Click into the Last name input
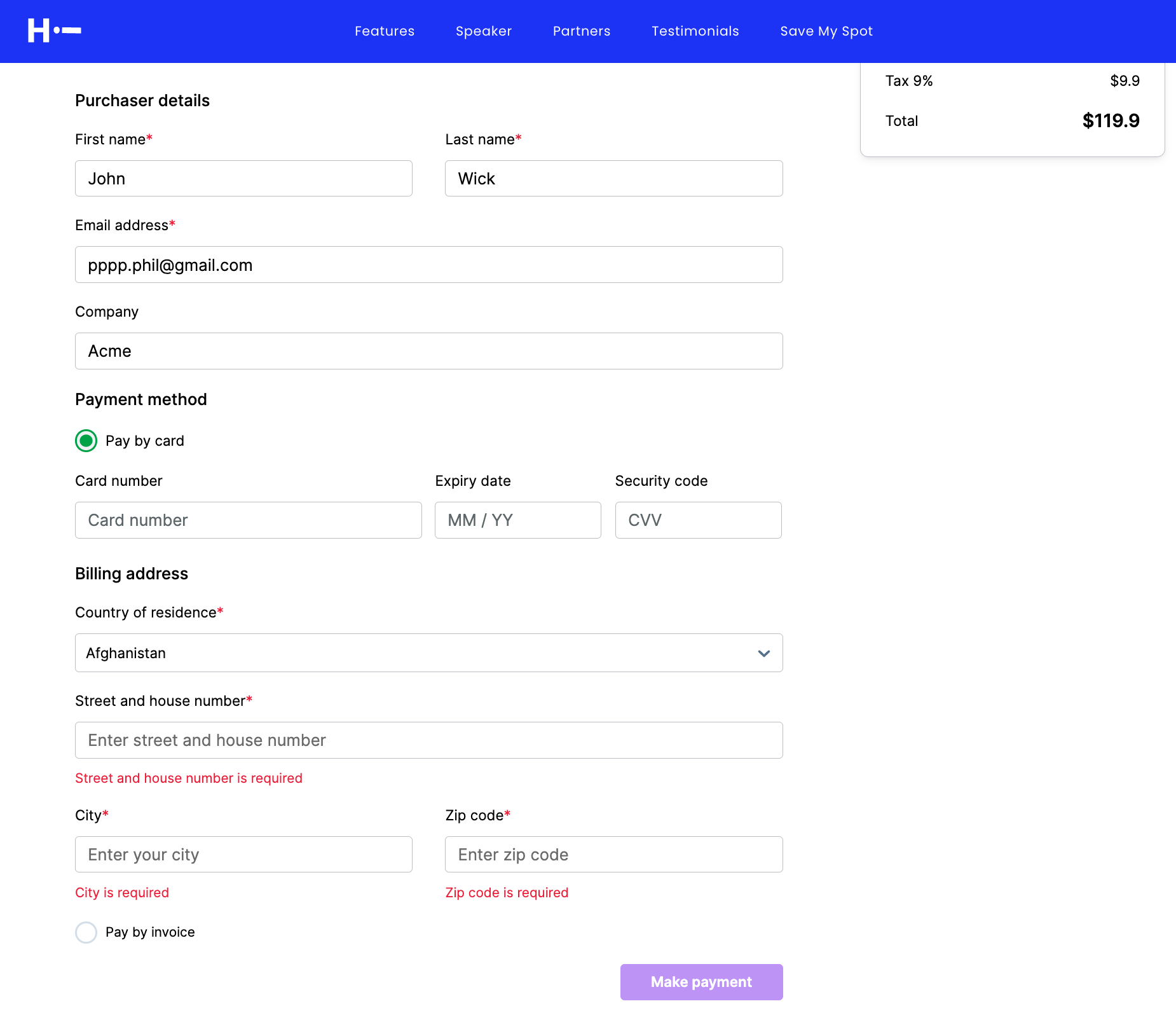 [x=613, y=179]
